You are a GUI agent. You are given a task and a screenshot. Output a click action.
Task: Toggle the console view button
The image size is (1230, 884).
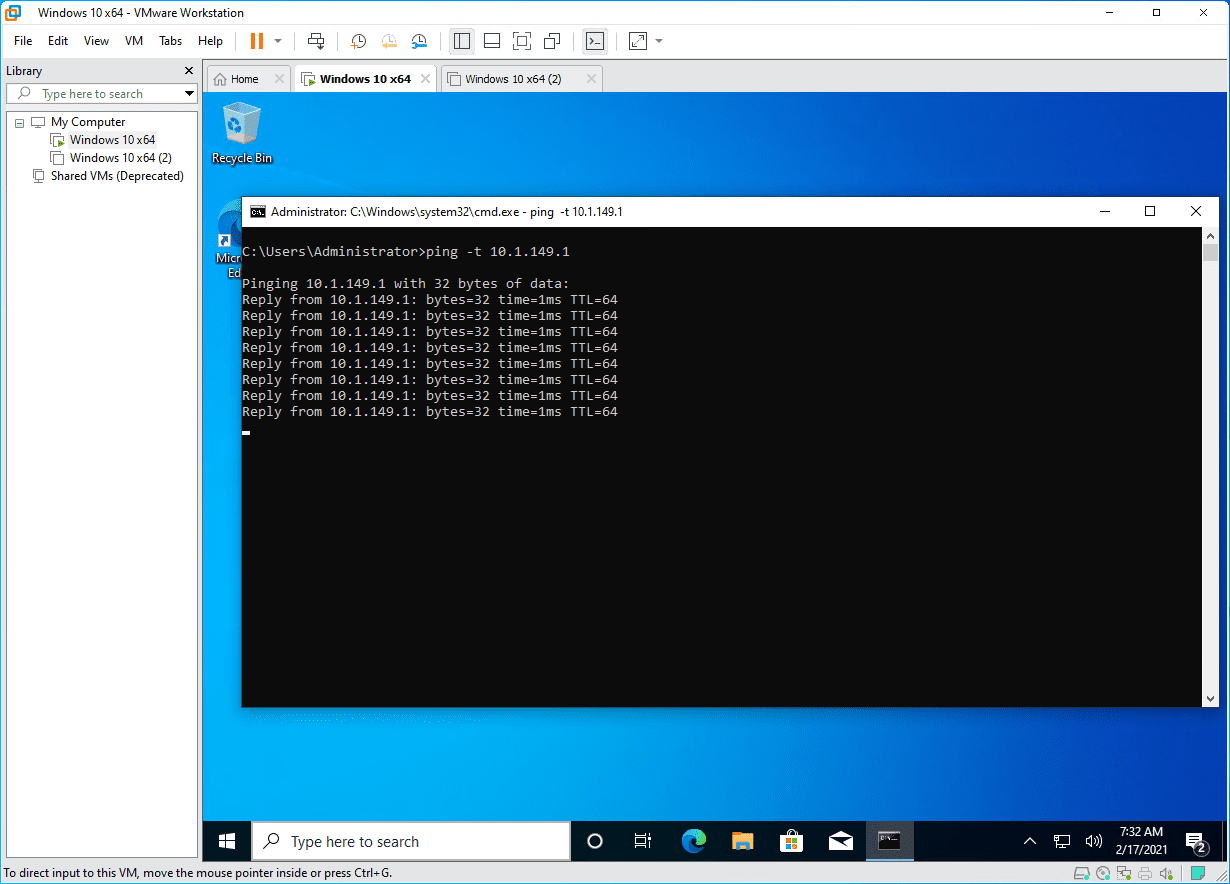click(594, 41)
